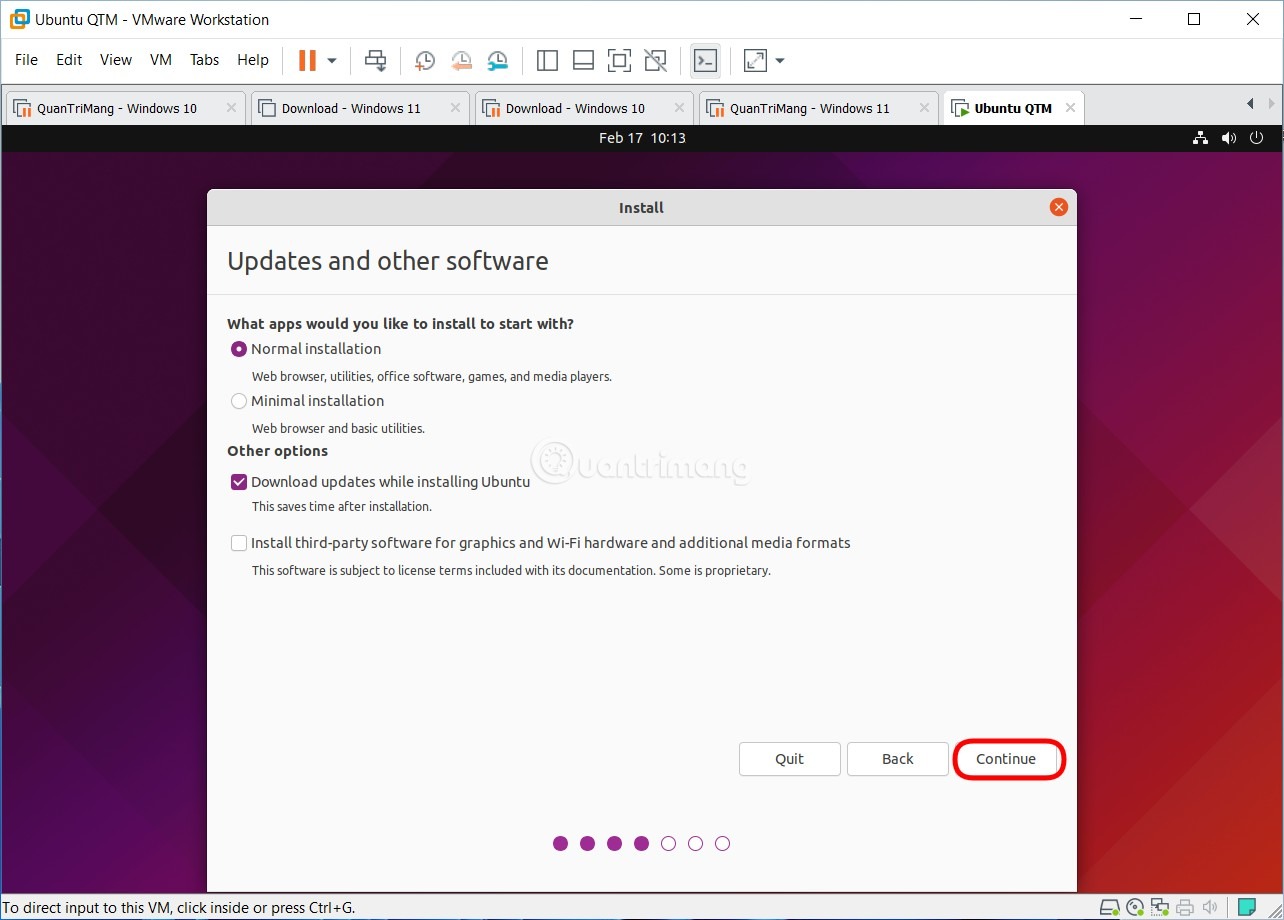Screen dimensions: 1284x920
Task: Select the Normal installation radio button
Action: 239,349
